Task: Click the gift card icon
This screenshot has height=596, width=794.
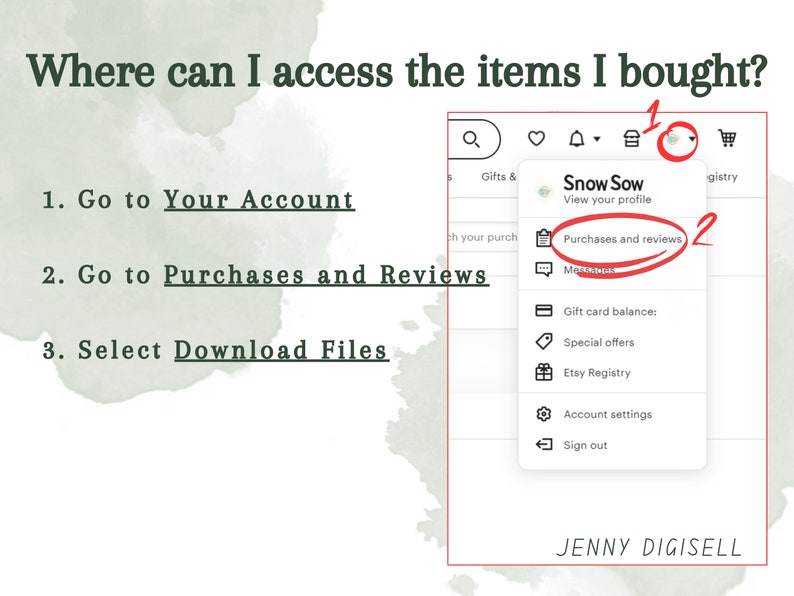Action: (x=544, y=310)
